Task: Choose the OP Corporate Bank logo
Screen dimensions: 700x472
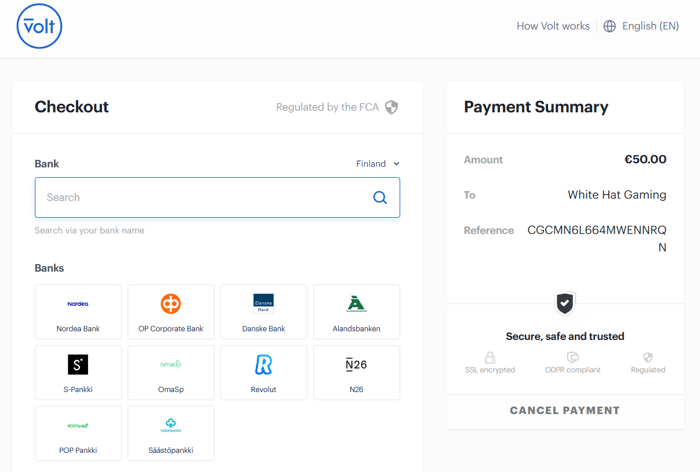Action: 171,304
